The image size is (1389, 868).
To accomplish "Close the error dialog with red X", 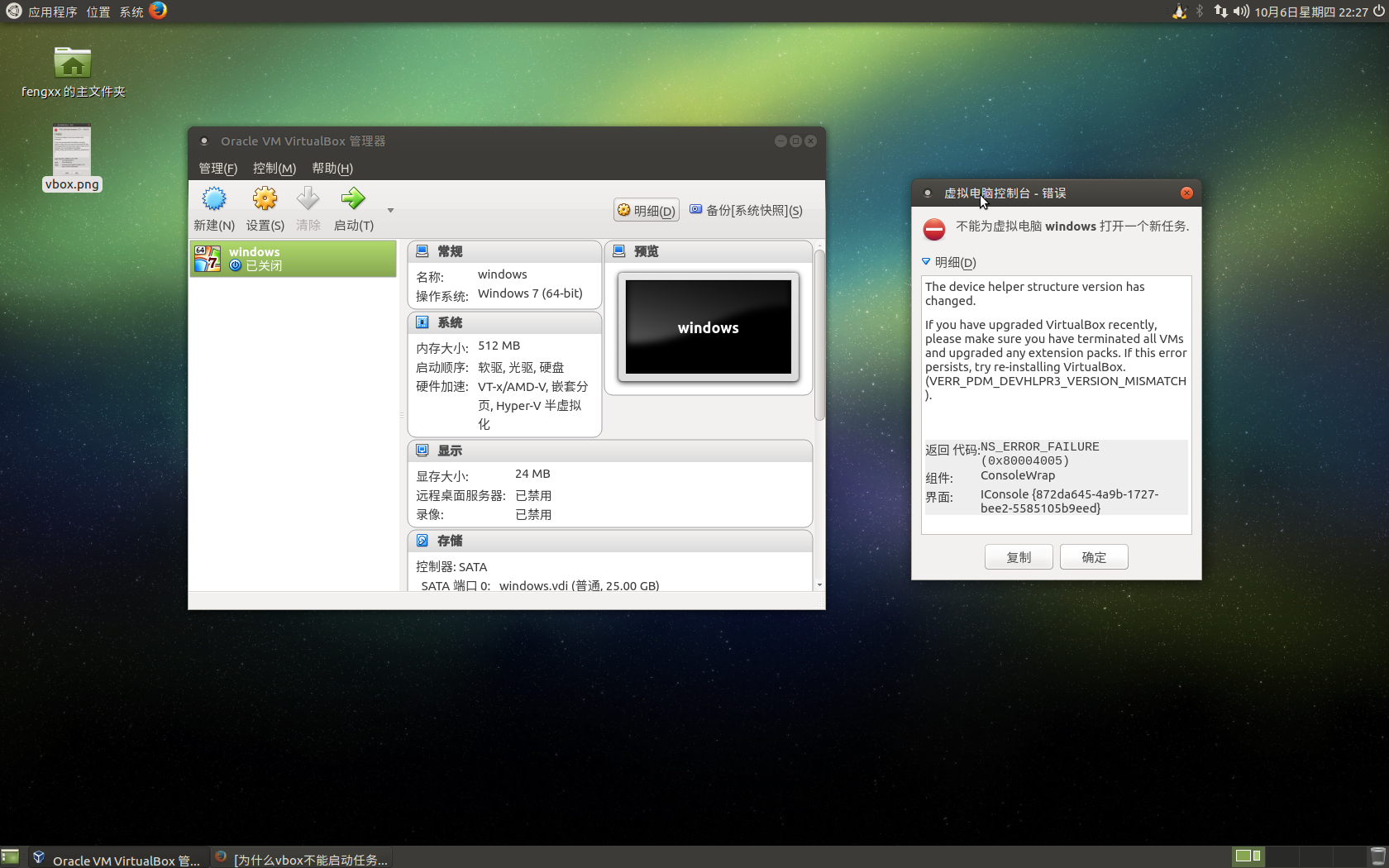I will tap(1186, 193).
